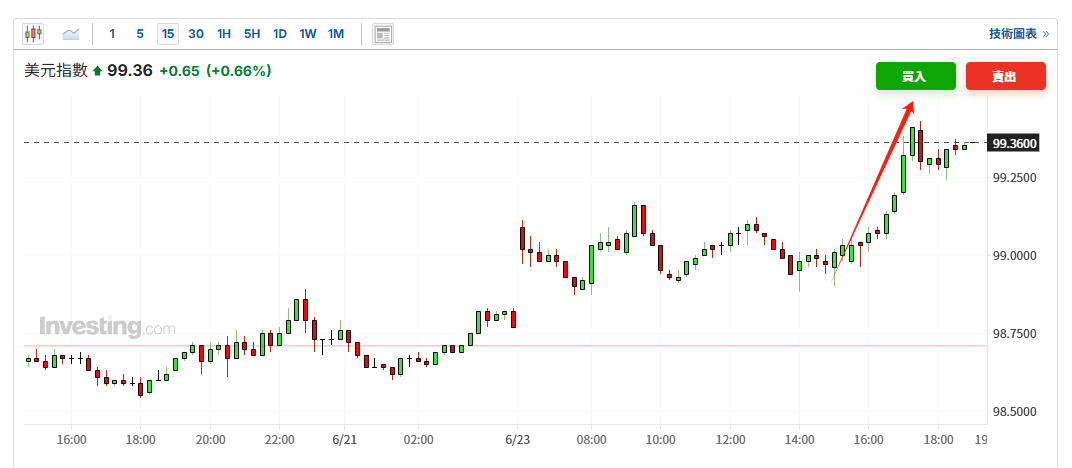Click the 12:00 time axis label
The width and height of the screenshot is (1072, 468).
click(730, 439)
